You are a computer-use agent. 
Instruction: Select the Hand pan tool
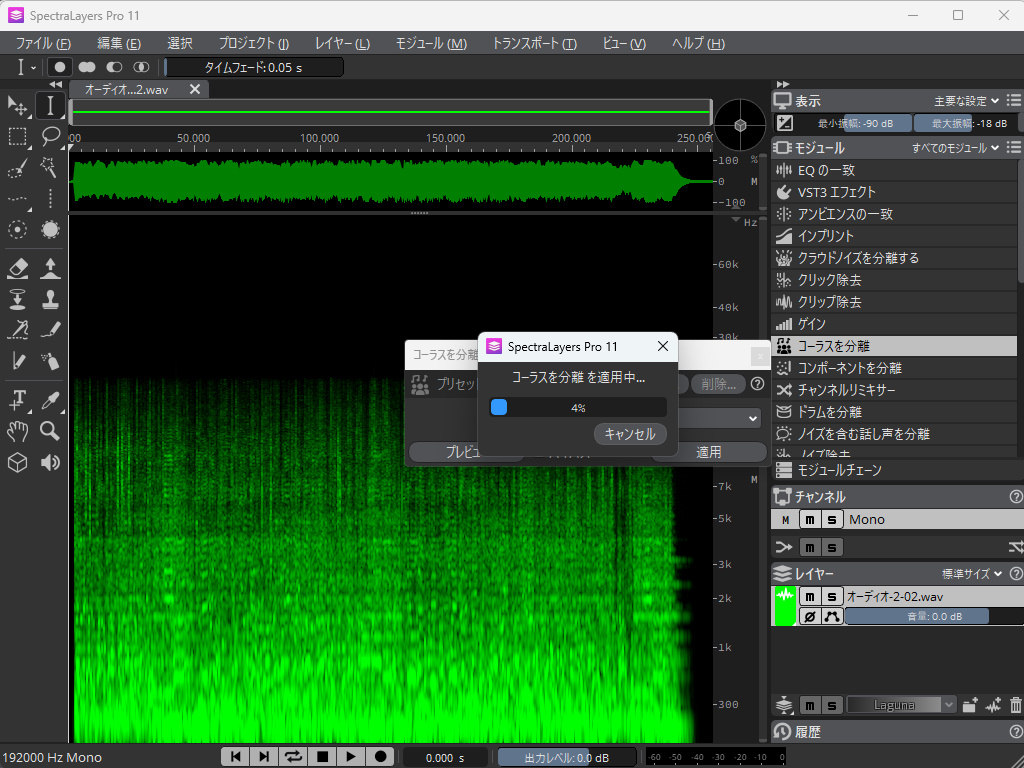17,431
